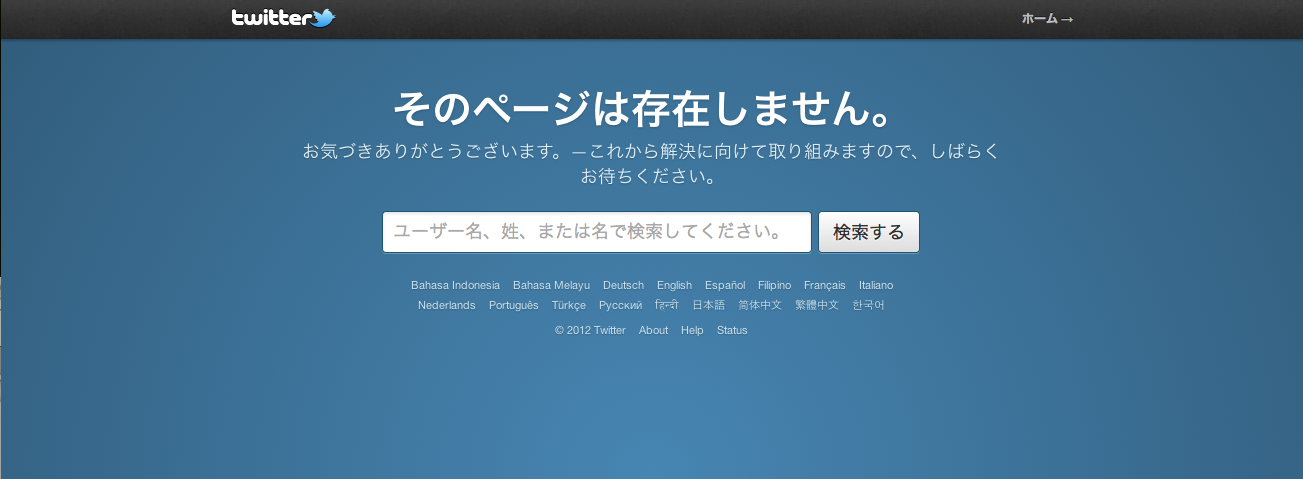Screen dimensions: 1303x479
Task: Switch language to Bahasa Indonesia
Action: tap(455, 285)
